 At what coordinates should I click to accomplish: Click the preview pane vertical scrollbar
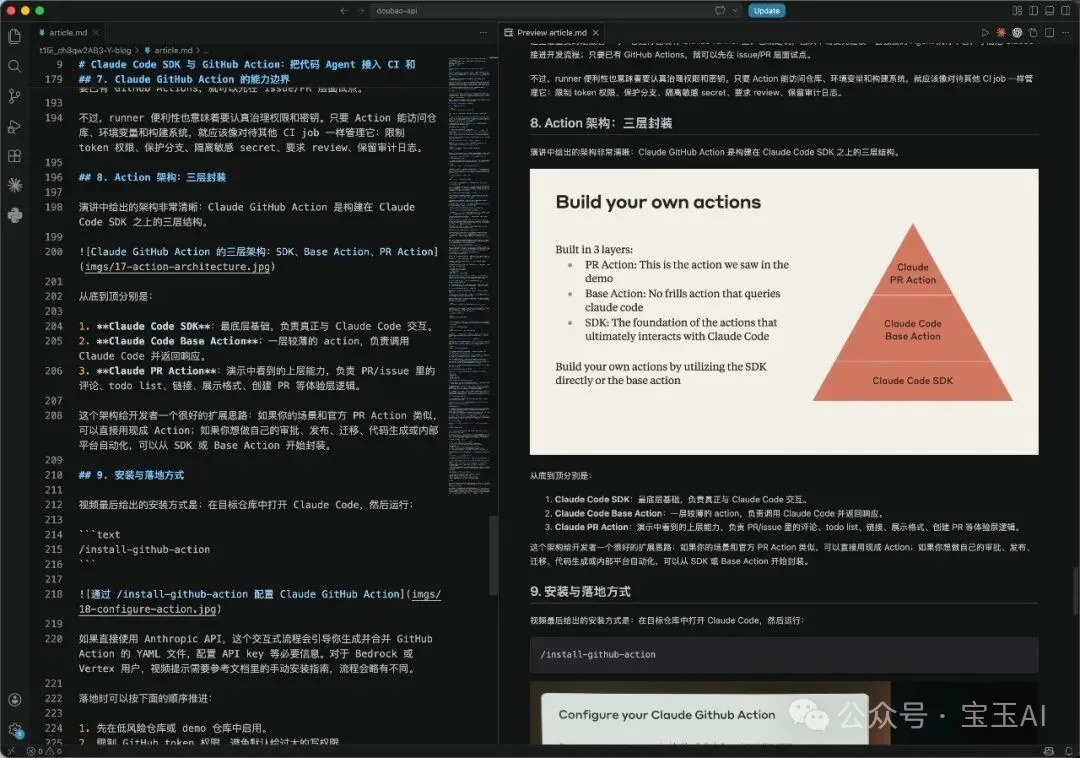pyautogui.click(x=1076, y=591)
